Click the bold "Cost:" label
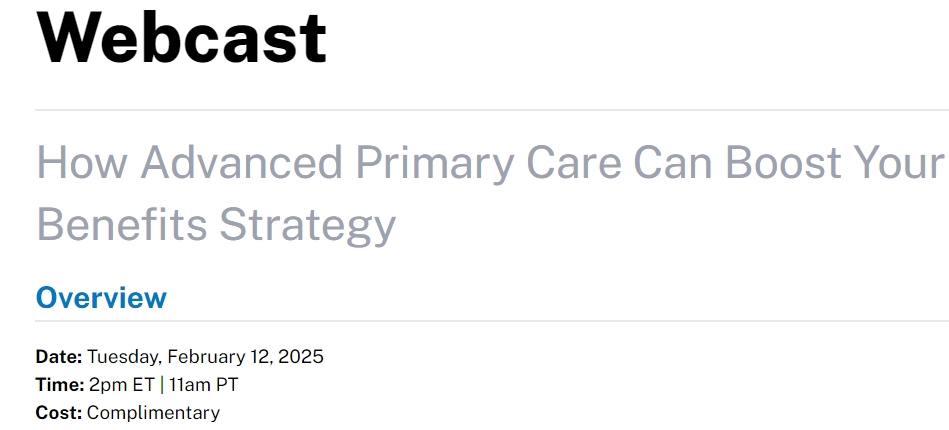 [59, 413]
